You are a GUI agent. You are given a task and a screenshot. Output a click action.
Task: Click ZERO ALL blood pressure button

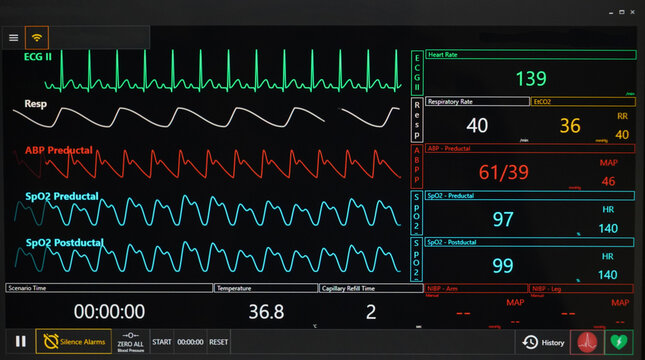[x=130, y=341]
